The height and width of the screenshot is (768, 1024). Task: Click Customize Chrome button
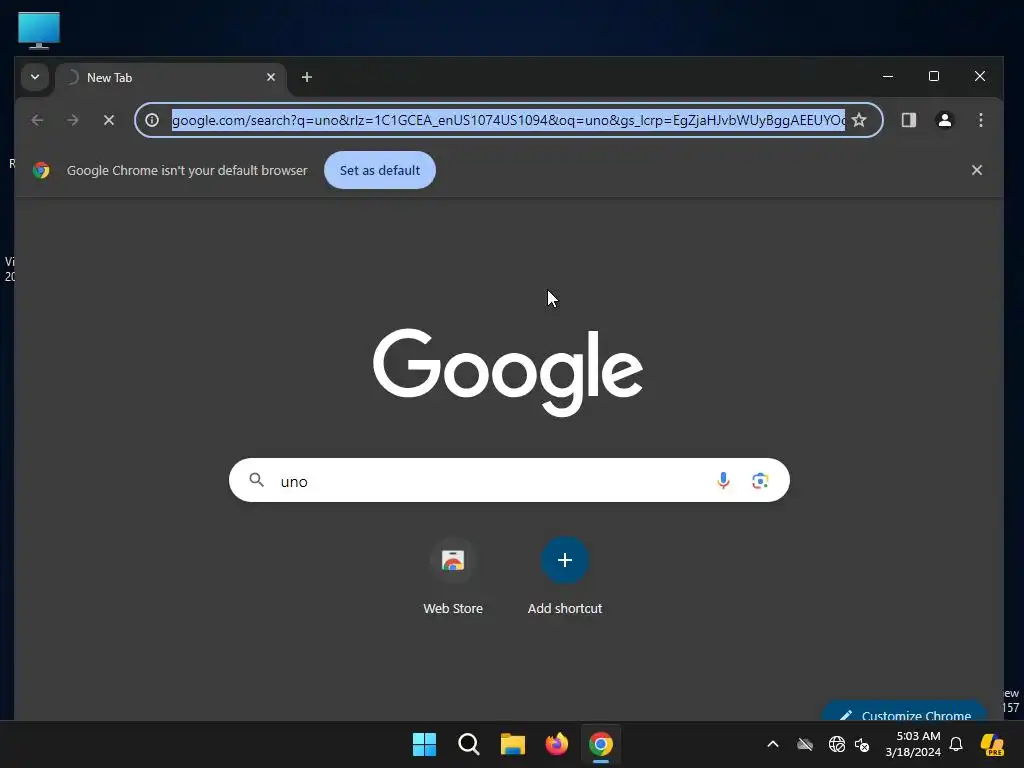click(904, 712)
